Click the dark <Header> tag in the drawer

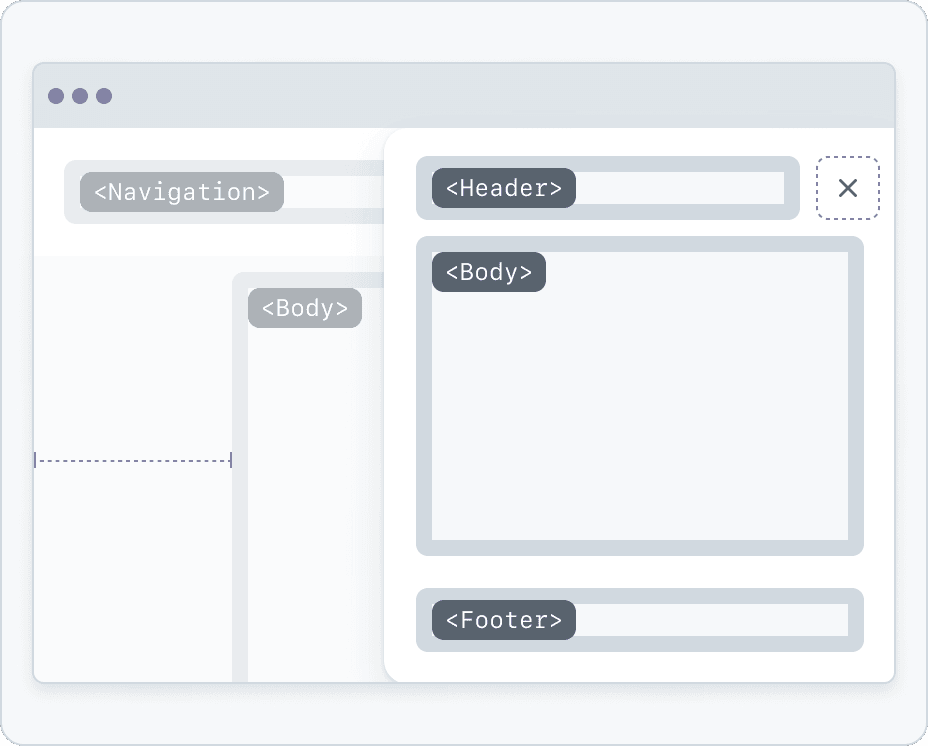504,188
